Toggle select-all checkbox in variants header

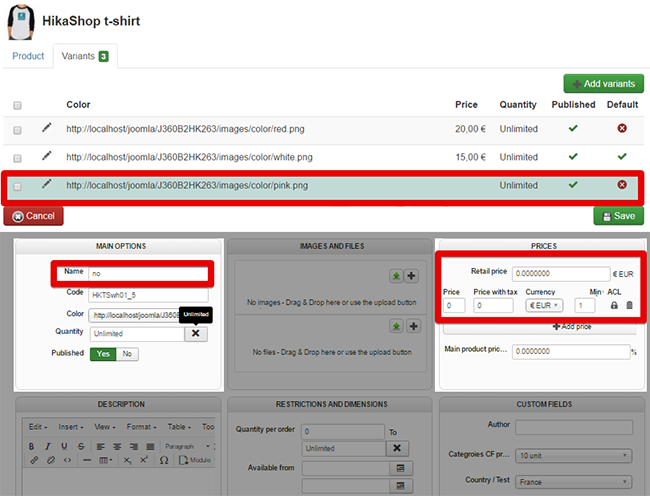[x=18, y=105]
